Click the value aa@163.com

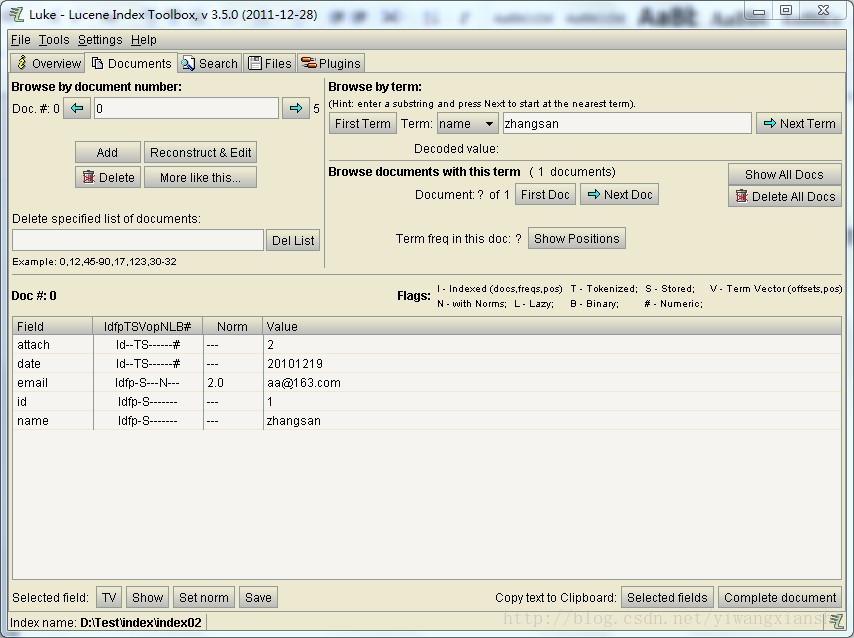(304, 382)
